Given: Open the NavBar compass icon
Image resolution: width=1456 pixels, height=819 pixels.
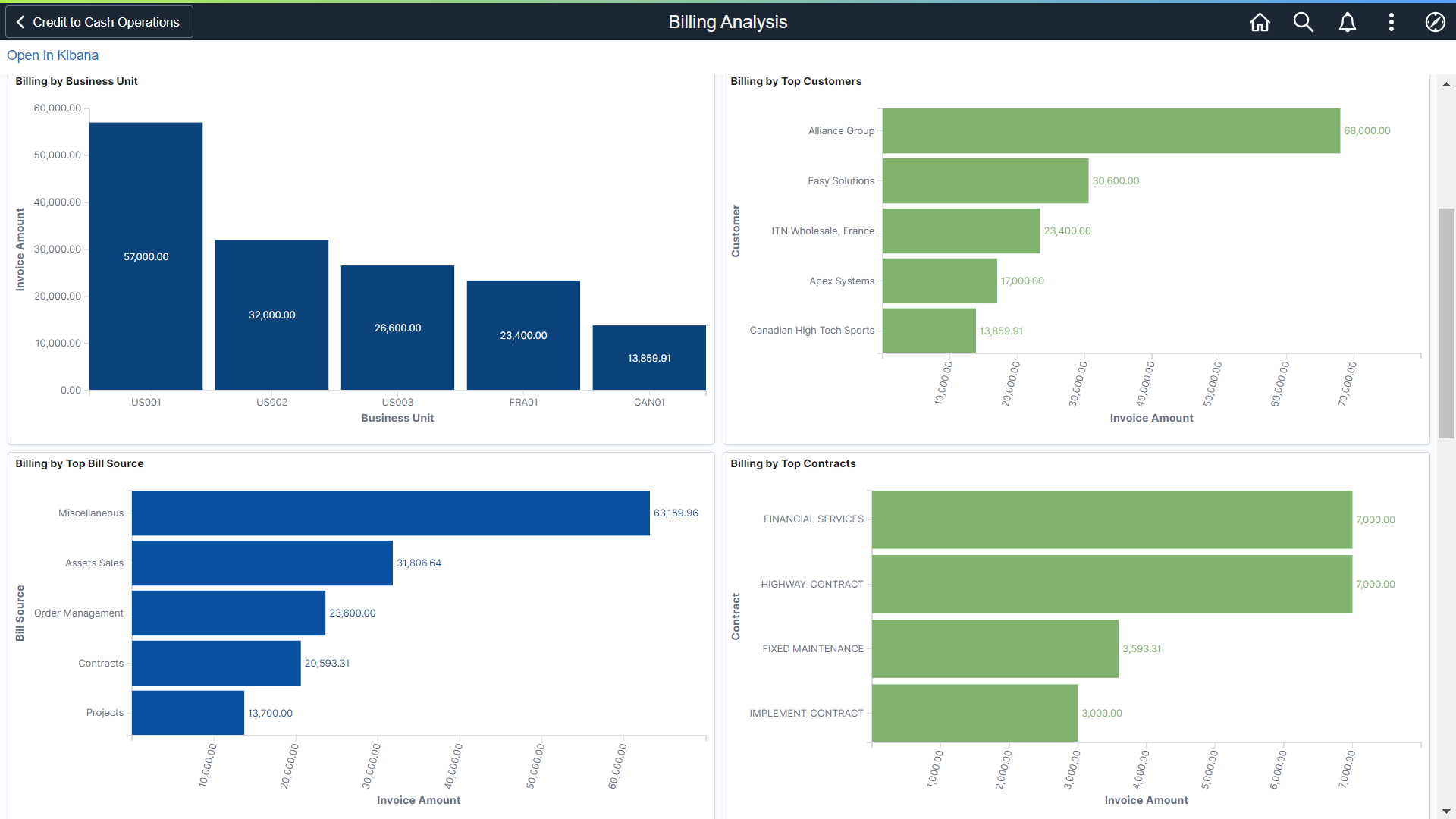Looking at the screenshot, I should tap(1435, 22).
